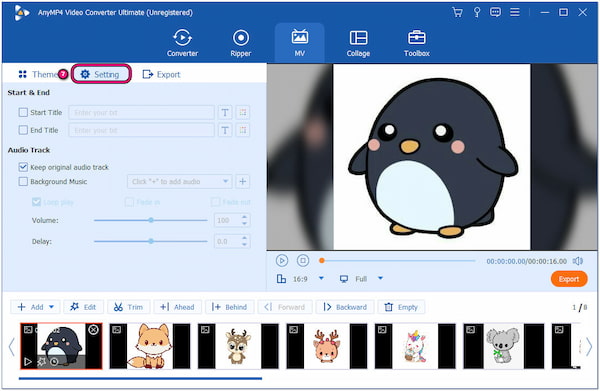Viewport: 600px width, 391px height.
Task: Mute the preview with the speaker icon
Action: tap(578, 261)
